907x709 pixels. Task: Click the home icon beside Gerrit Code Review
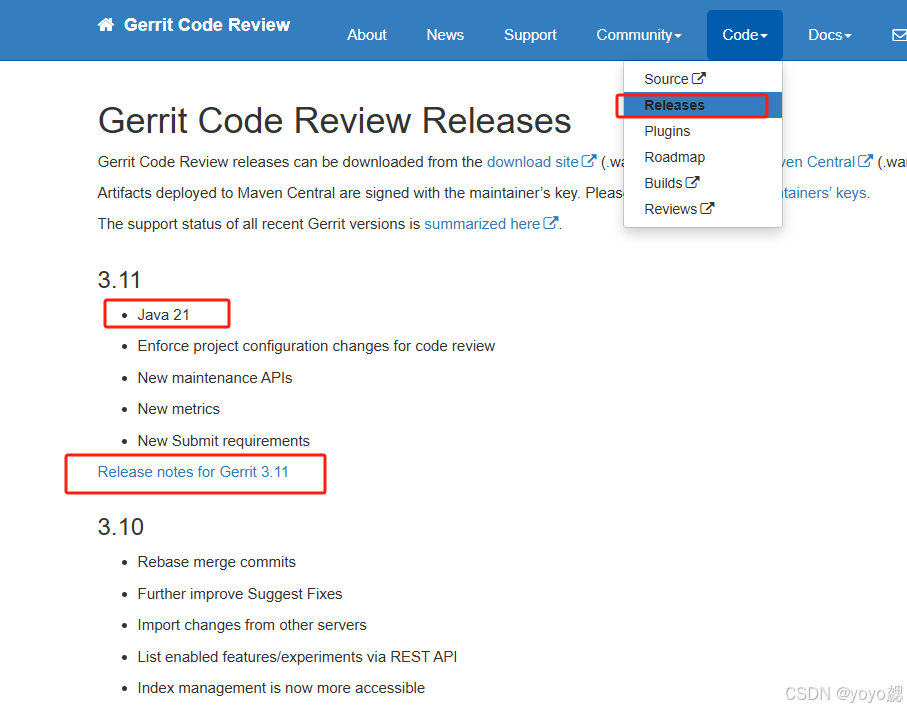[x=106, y=25]
